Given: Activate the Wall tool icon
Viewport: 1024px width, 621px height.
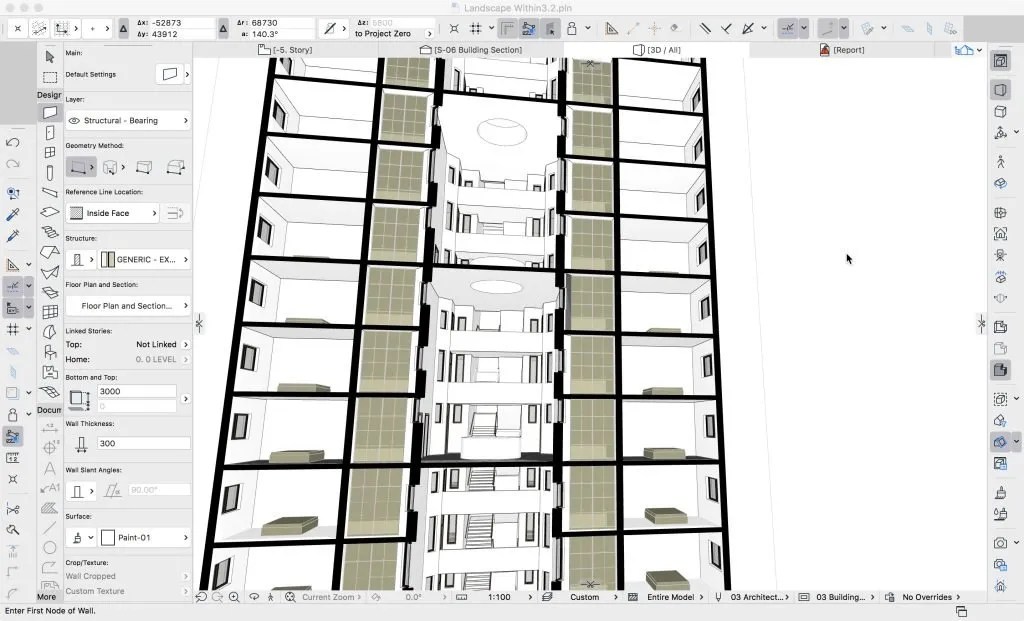Looking at the screenshot, I should click(x=50, y=112).
